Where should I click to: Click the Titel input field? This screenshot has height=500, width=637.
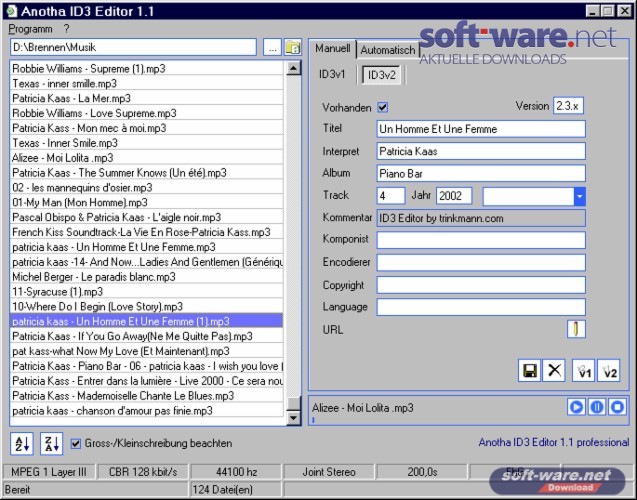click(x=481, y=129)
